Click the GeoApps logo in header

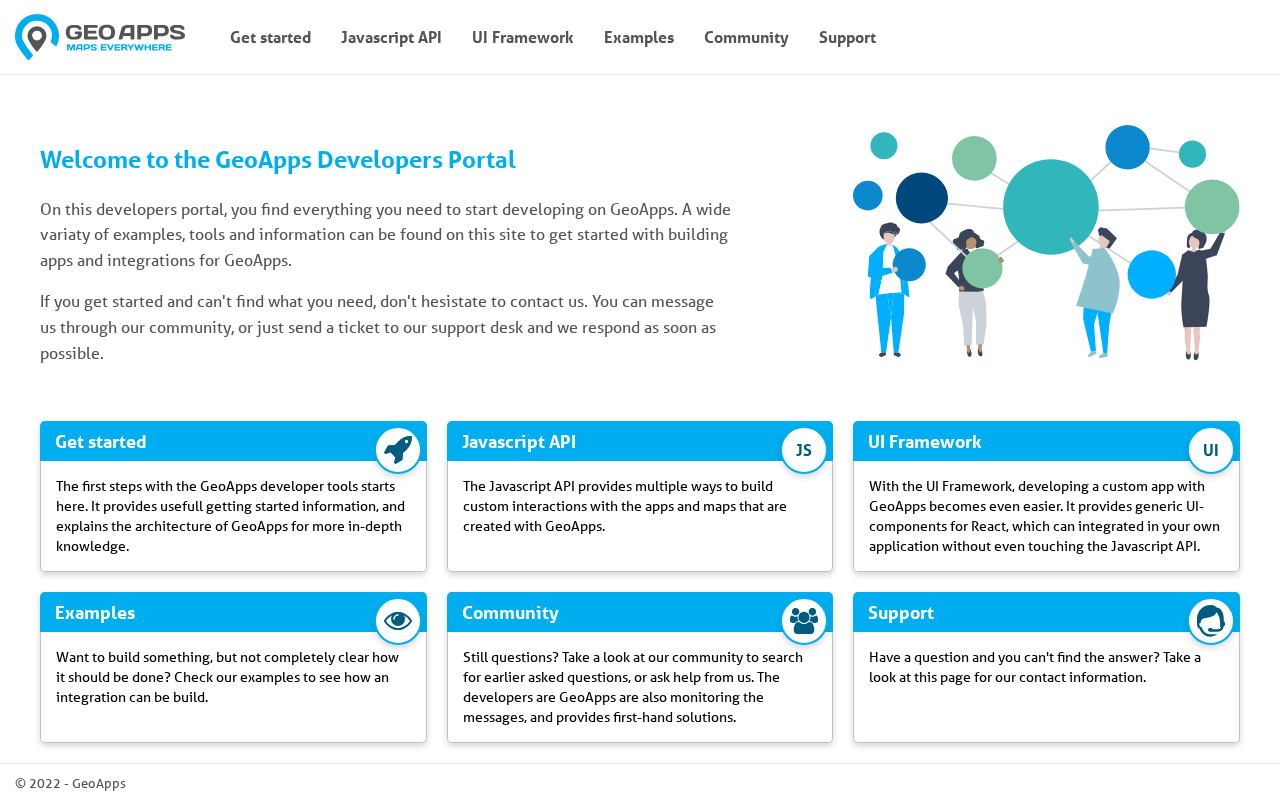[x=100, y=37]
